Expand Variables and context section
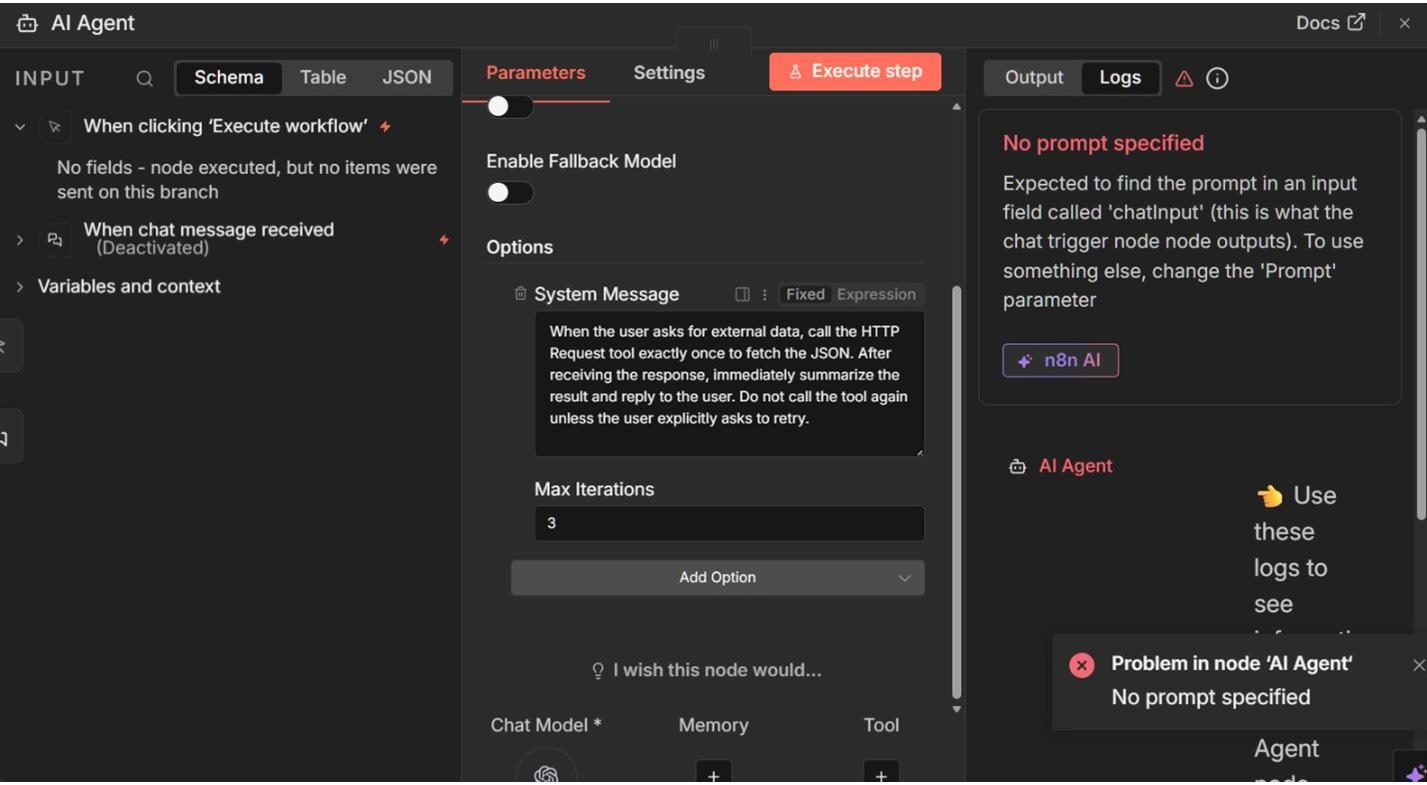 click(20, 287)
